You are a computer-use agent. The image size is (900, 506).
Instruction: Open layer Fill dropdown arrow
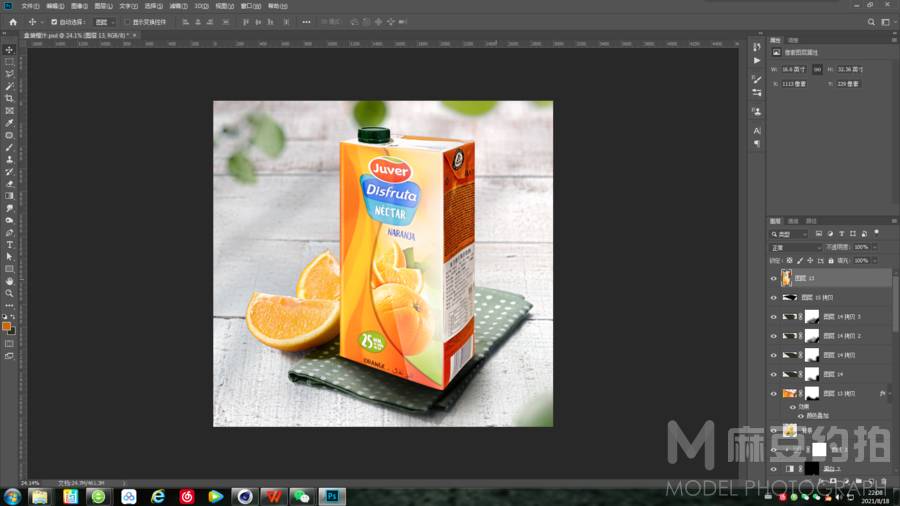point(875,260)
